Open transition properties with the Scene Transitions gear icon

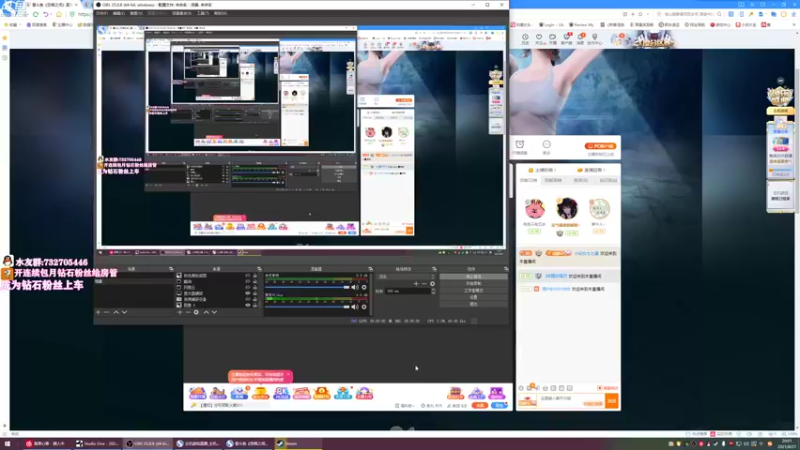click(432, 284)
